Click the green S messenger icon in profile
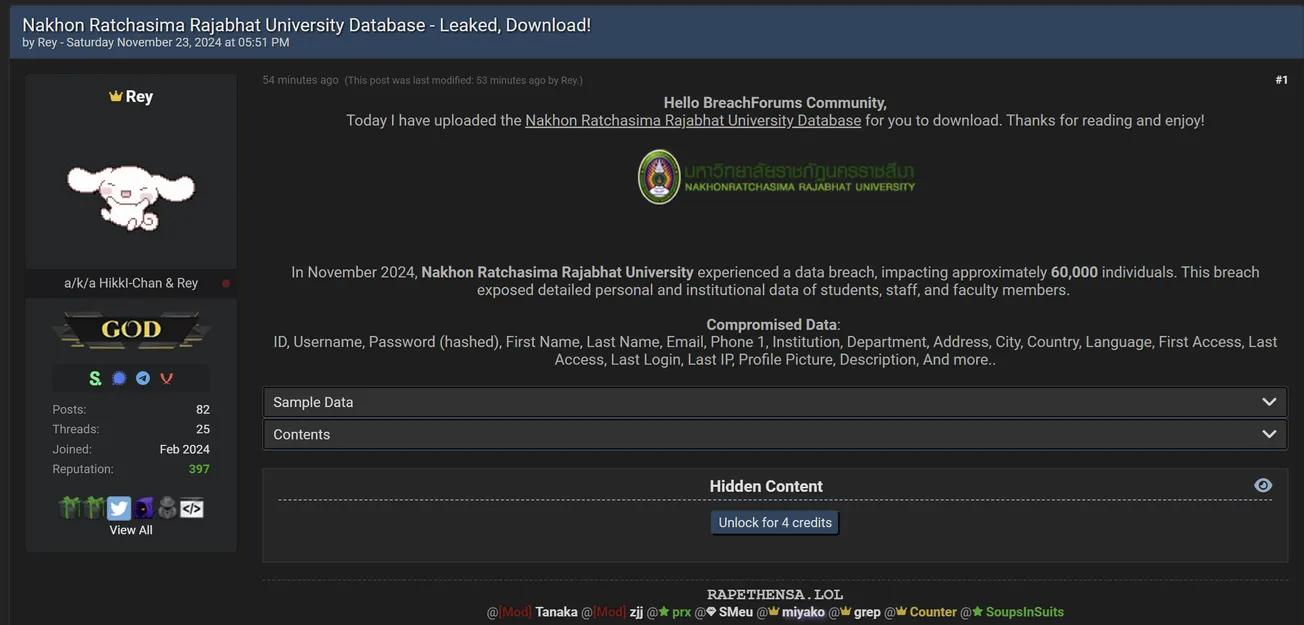The height and width of the screenshot is (625, 1304). (95, 378)
